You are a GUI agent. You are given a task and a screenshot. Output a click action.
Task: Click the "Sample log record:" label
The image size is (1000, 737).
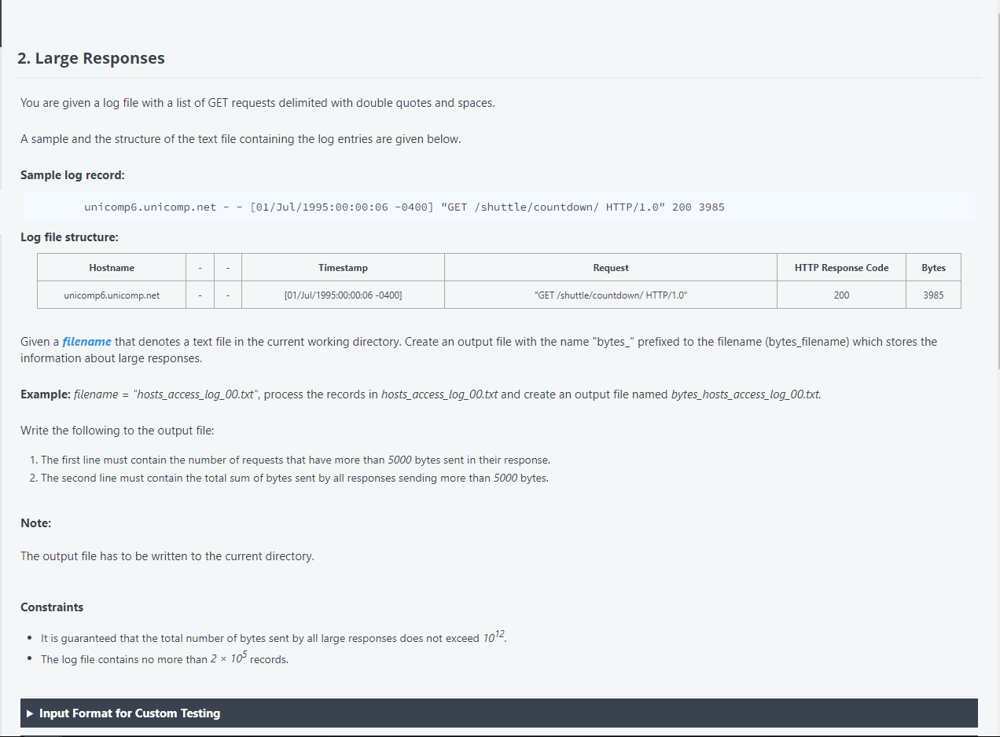72,175
